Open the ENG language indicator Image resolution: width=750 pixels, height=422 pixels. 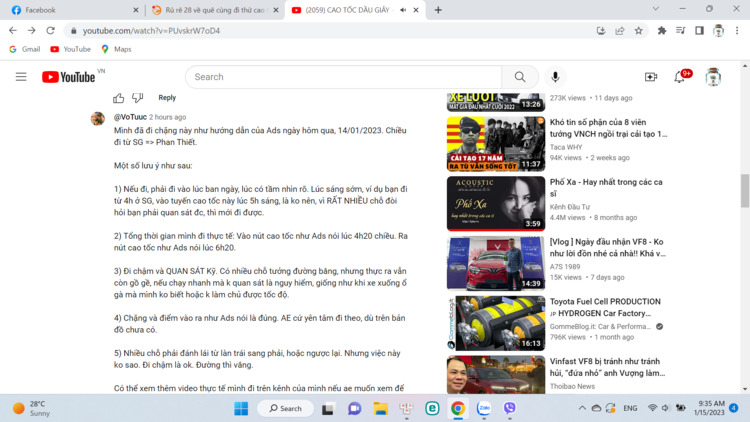pos(630,408)
